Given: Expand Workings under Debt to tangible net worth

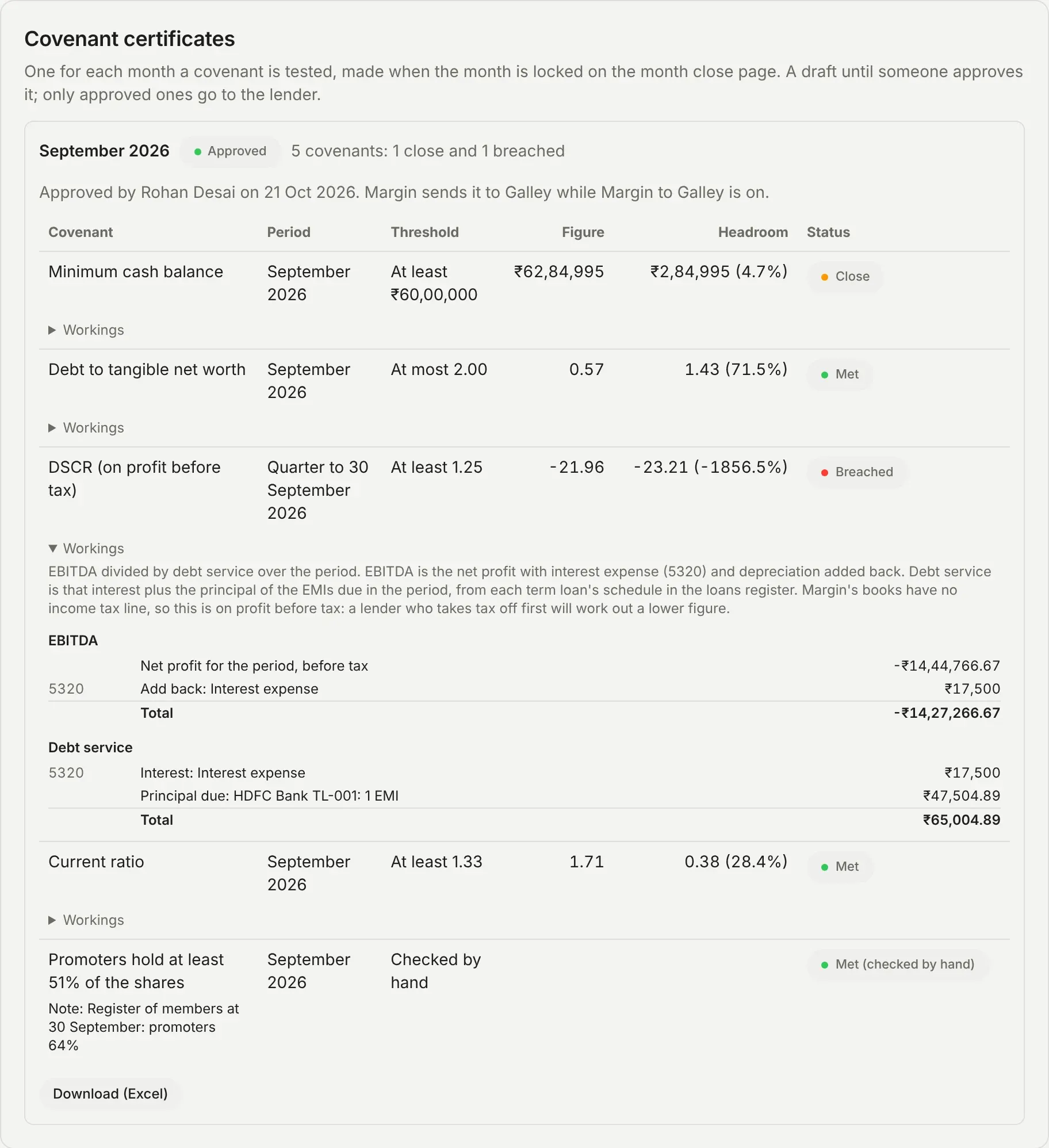Looking at the screenshot, I should (86, 428).
